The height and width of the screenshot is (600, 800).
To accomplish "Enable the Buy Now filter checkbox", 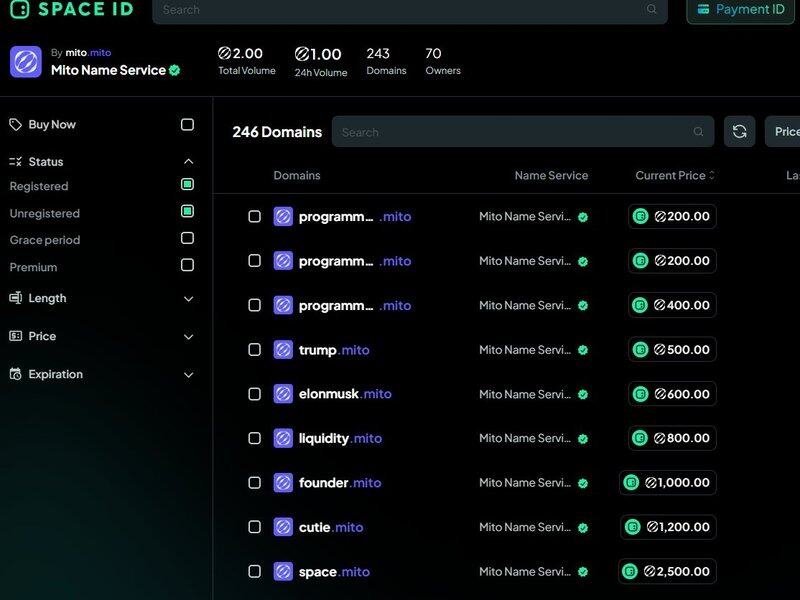I will [187, 124].
